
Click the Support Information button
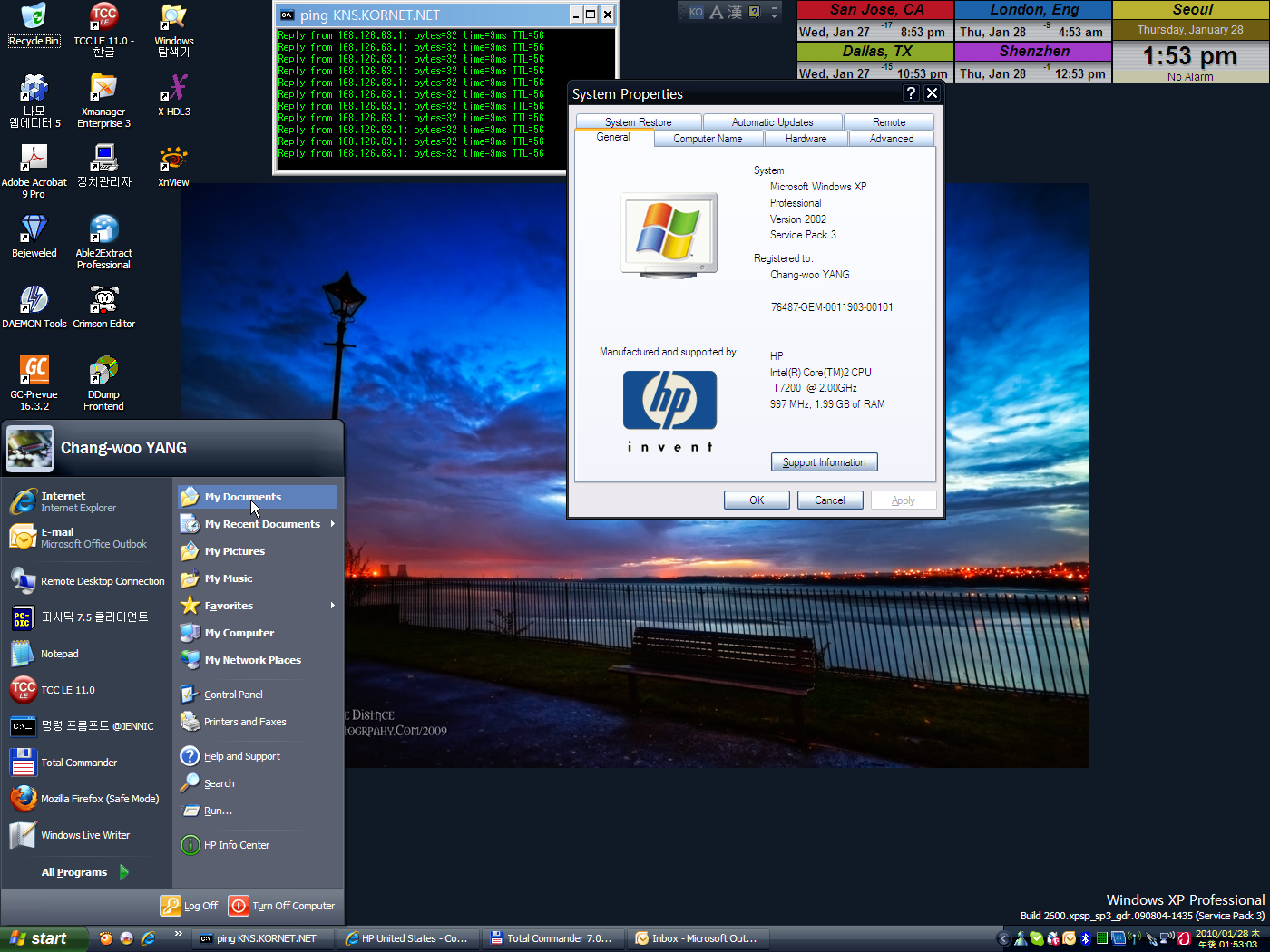pyautogui.click(x=824, y=462)
